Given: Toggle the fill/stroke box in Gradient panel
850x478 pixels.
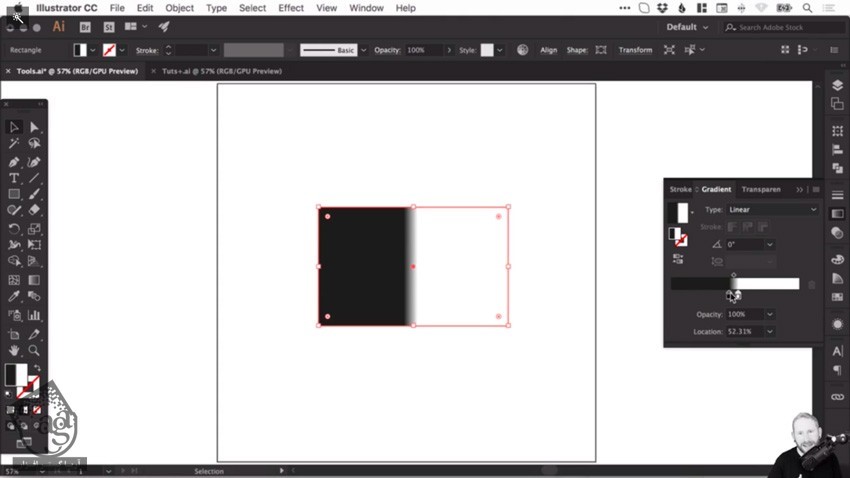Looking at the screenshot, I should pyautogui.click(x=678, y=237).
